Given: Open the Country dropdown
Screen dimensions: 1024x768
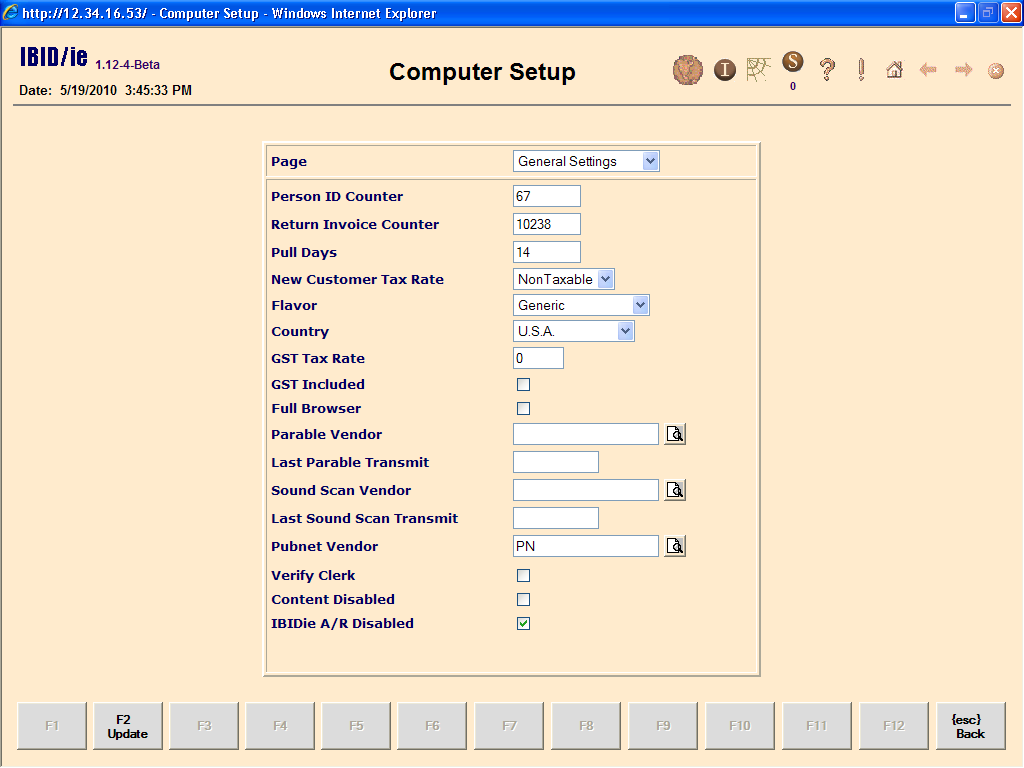Looking at the screenshot, I should [x=573, y=332].
